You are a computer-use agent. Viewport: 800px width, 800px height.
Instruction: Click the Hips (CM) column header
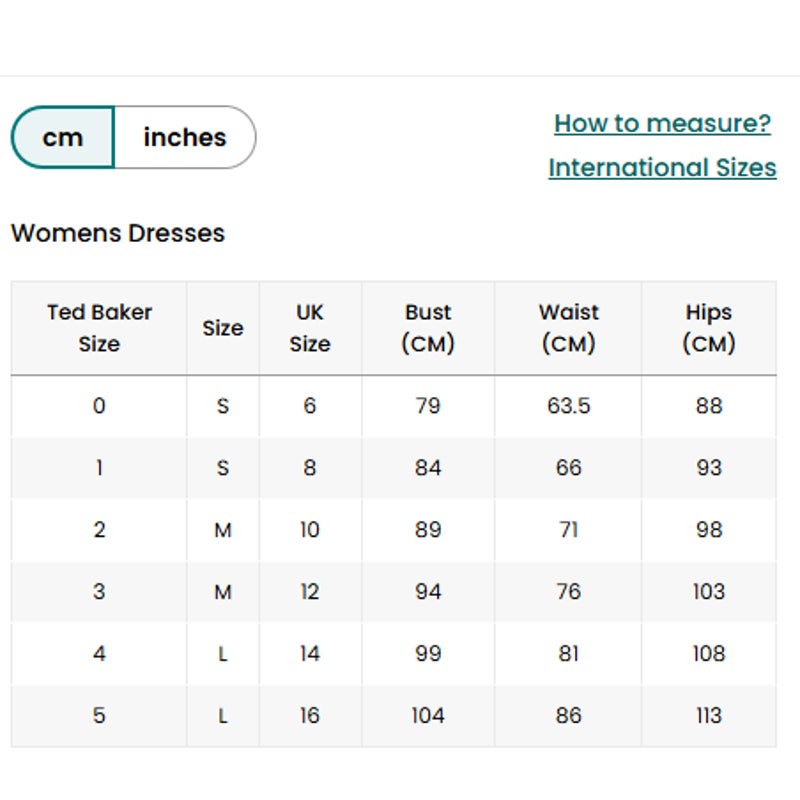(x=709, y=328)
